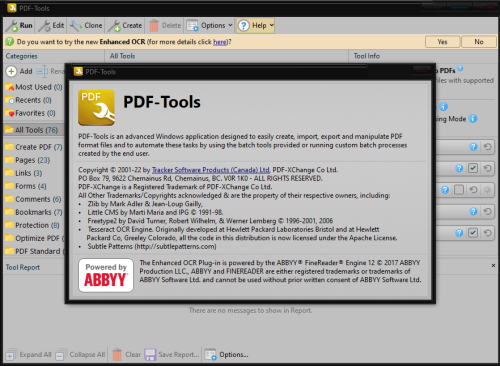Open the 'here' details link

220,42
